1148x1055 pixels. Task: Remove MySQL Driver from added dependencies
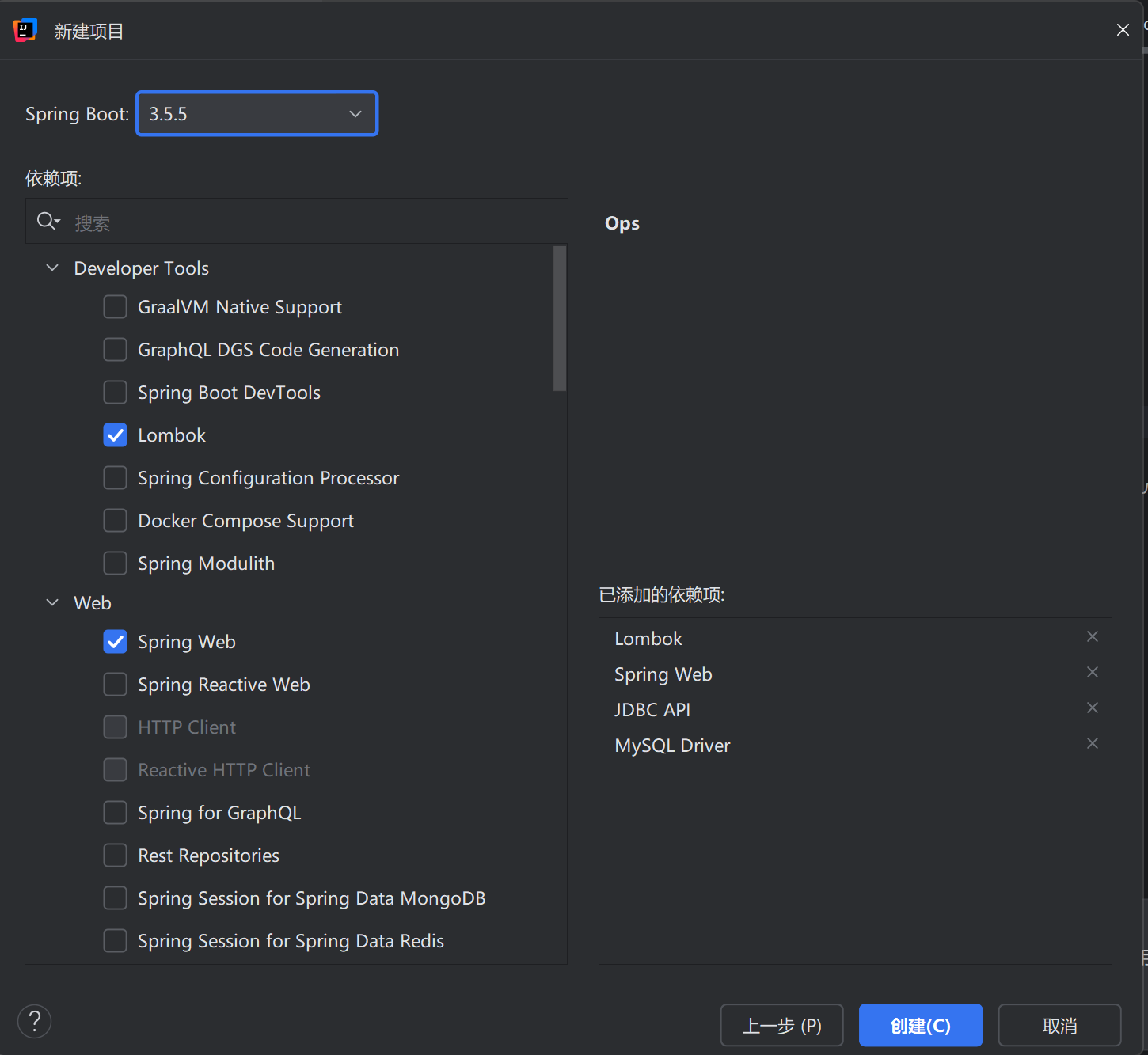pos(1093,743)
